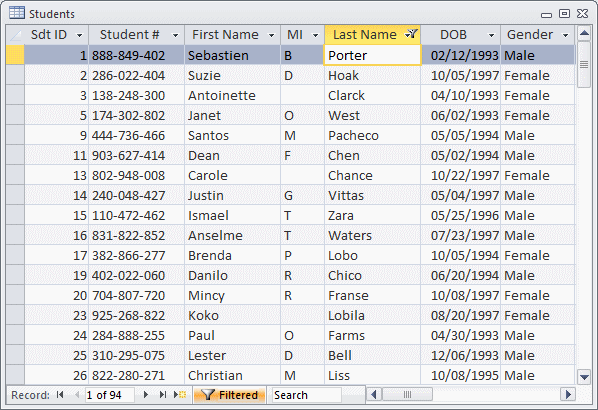
Task: Go to next record arrow
Action: click(145, 395)
